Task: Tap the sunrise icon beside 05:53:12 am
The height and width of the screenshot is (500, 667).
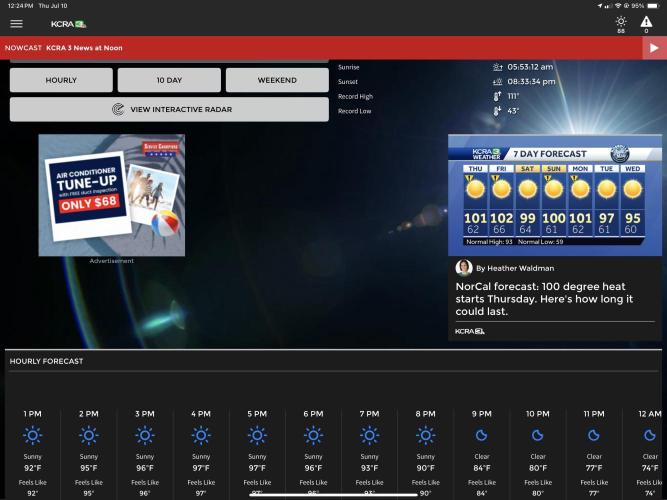Action: click(497, 67)
